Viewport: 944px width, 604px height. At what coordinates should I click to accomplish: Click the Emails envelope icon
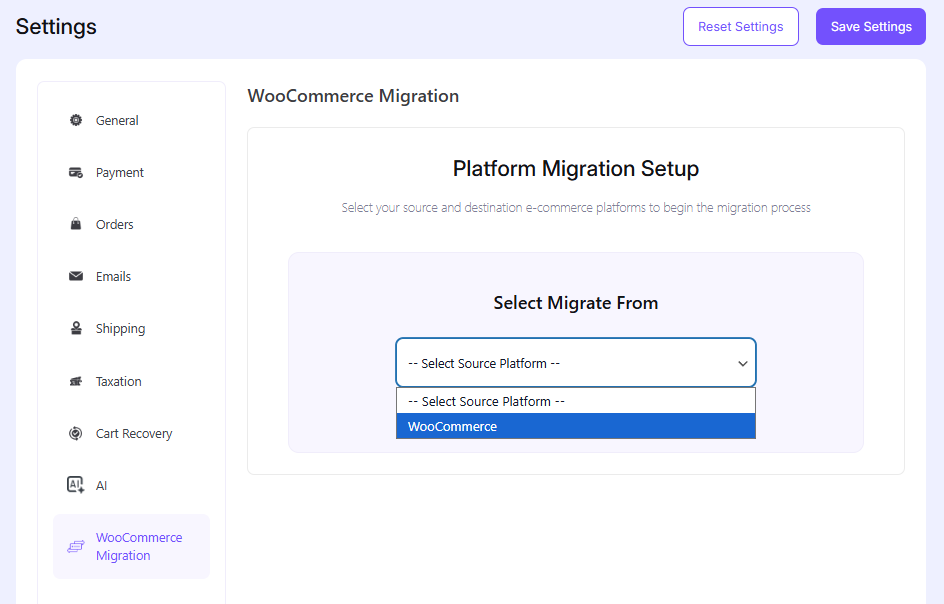(x=76, y=277)
